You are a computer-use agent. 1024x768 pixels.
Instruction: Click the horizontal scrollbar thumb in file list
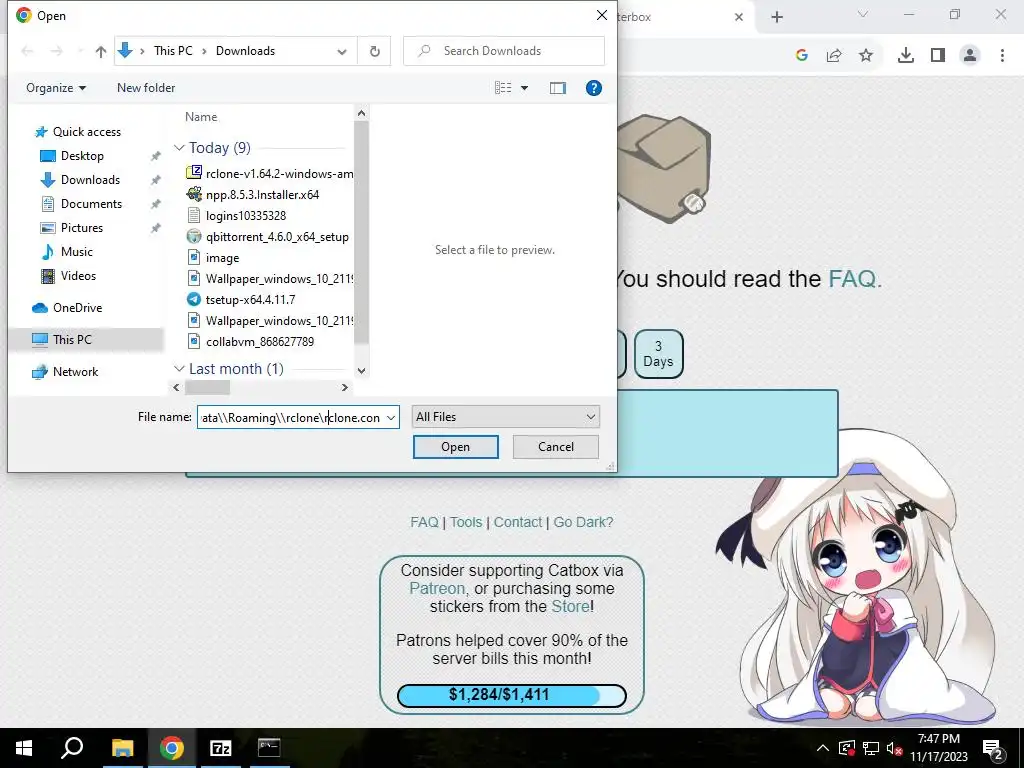(x=207, y=387)
